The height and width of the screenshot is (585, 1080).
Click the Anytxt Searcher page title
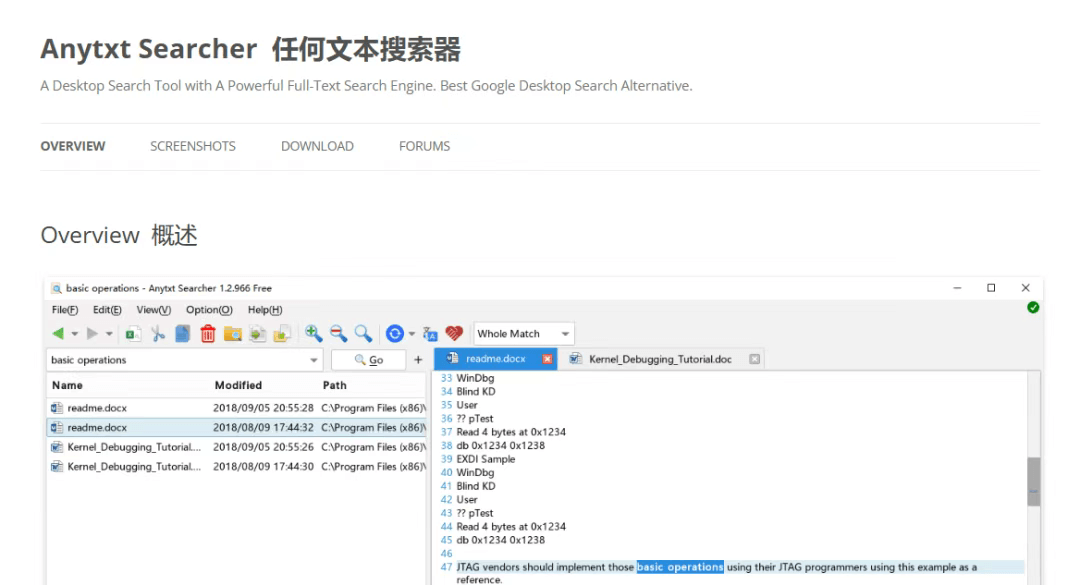click(x=251, y=49)
